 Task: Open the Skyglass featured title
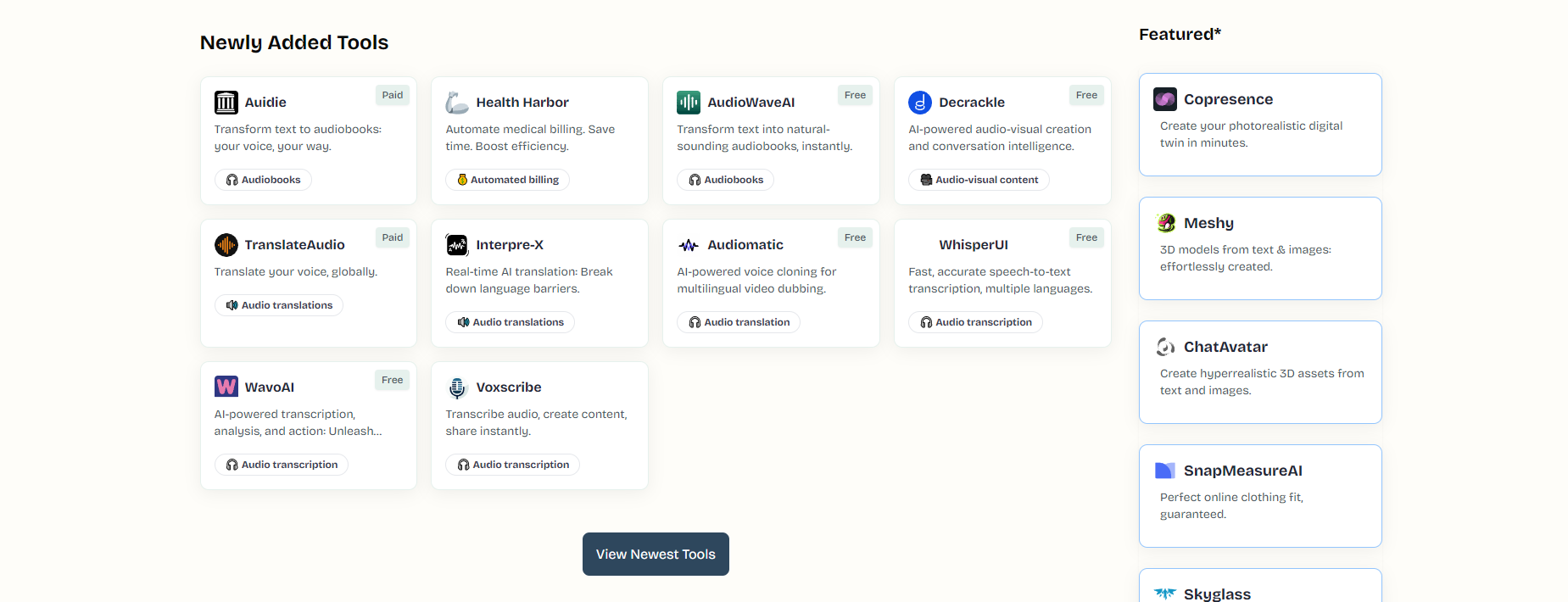(x=1217, y=594)
